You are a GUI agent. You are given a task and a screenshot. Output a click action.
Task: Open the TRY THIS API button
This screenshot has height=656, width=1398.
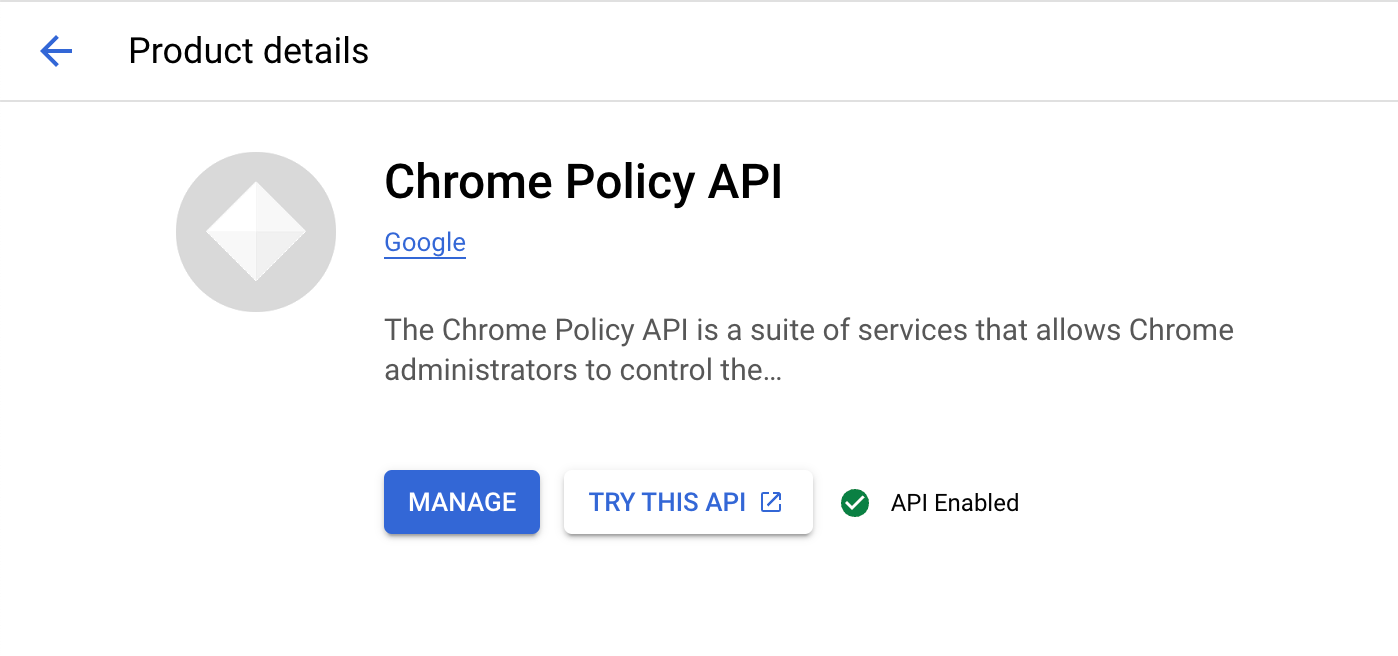(688, 502)
